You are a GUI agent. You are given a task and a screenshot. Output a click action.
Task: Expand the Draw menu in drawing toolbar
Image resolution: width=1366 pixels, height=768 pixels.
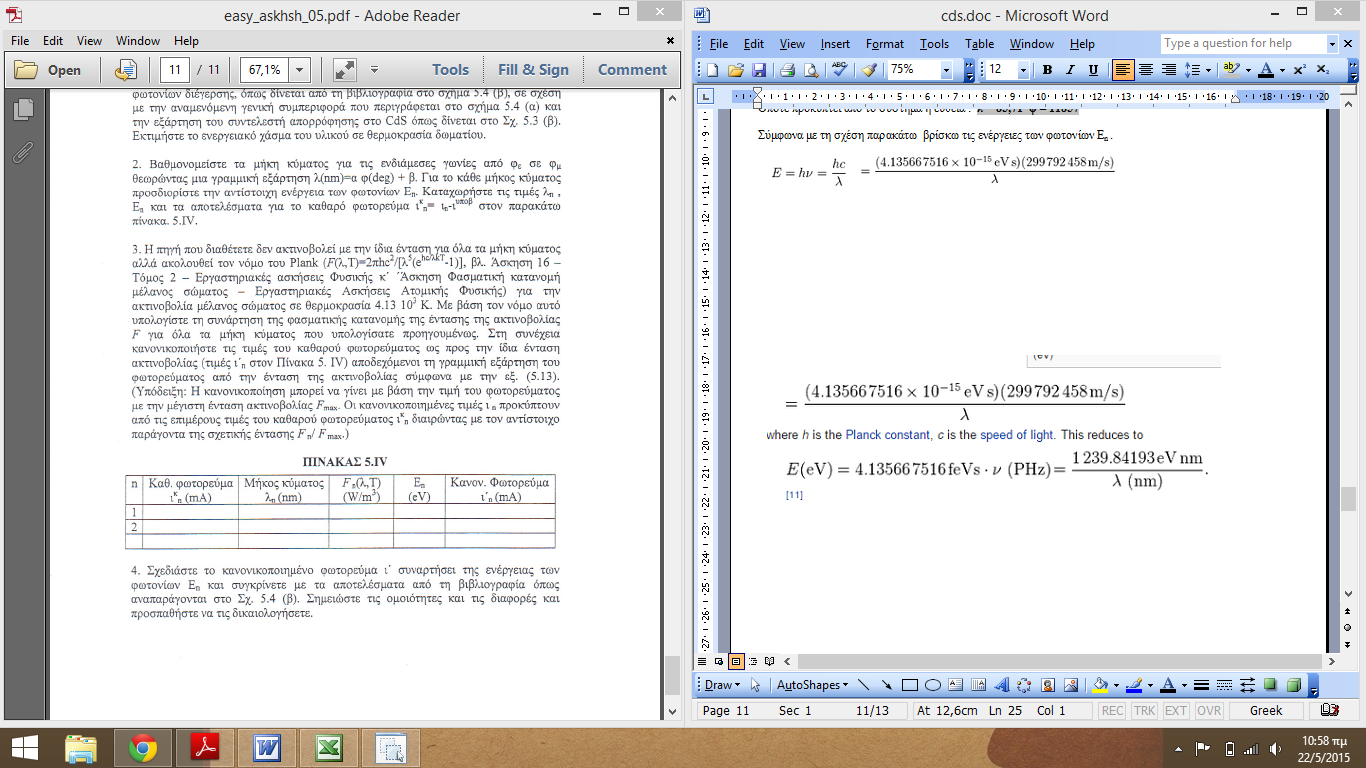tap(721, 685)
